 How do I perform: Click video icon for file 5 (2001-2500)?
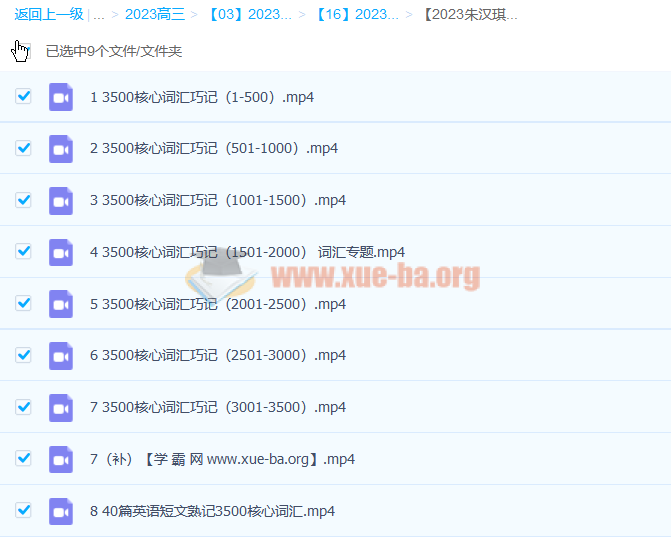[61, 304]
